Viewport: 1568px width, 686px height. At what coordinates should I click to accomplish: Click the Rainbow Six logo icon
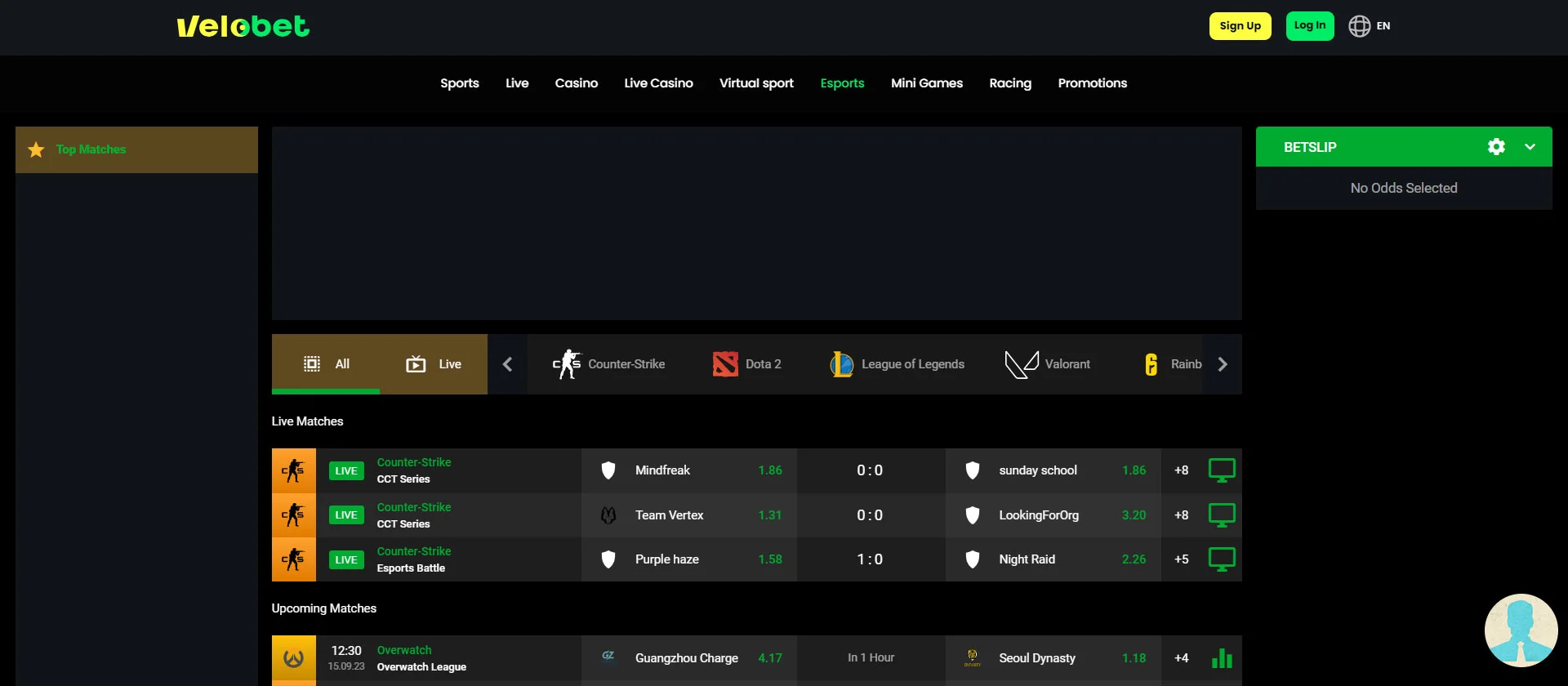pos(1151,364)
